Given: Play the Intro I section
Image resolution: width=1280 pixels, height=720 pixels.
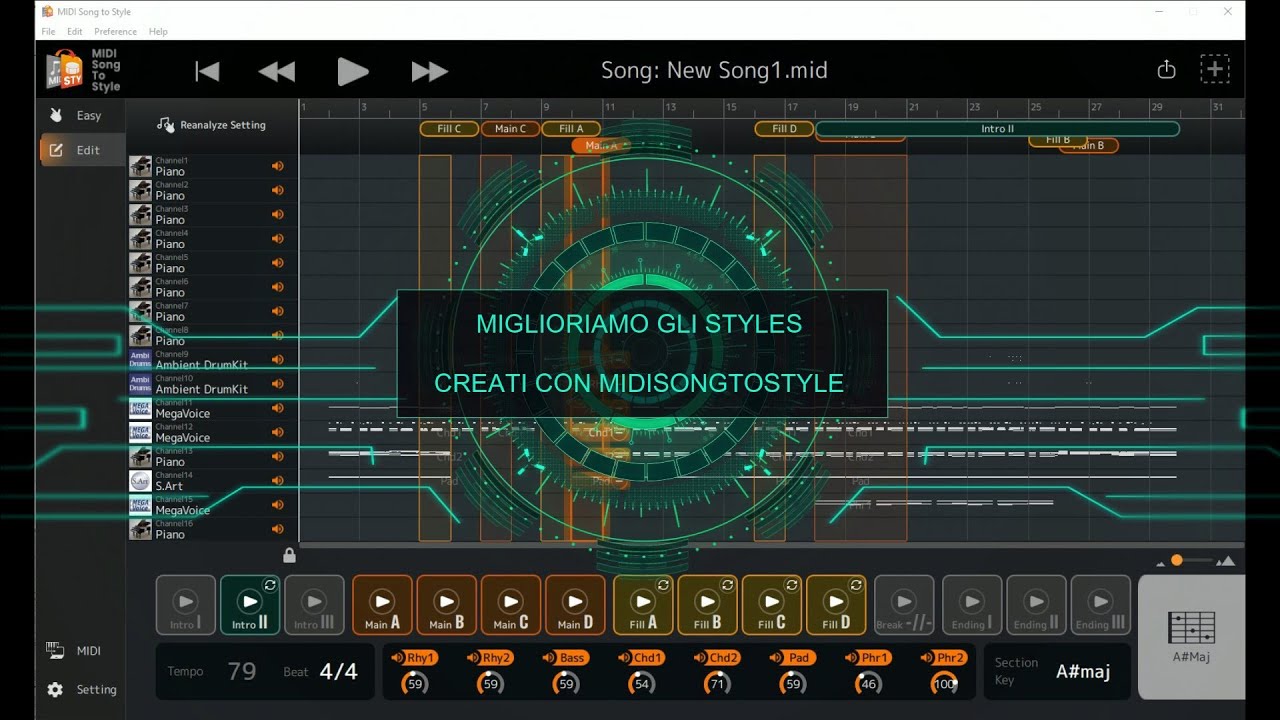Looking at the screenshot, I should coord(186,605).
